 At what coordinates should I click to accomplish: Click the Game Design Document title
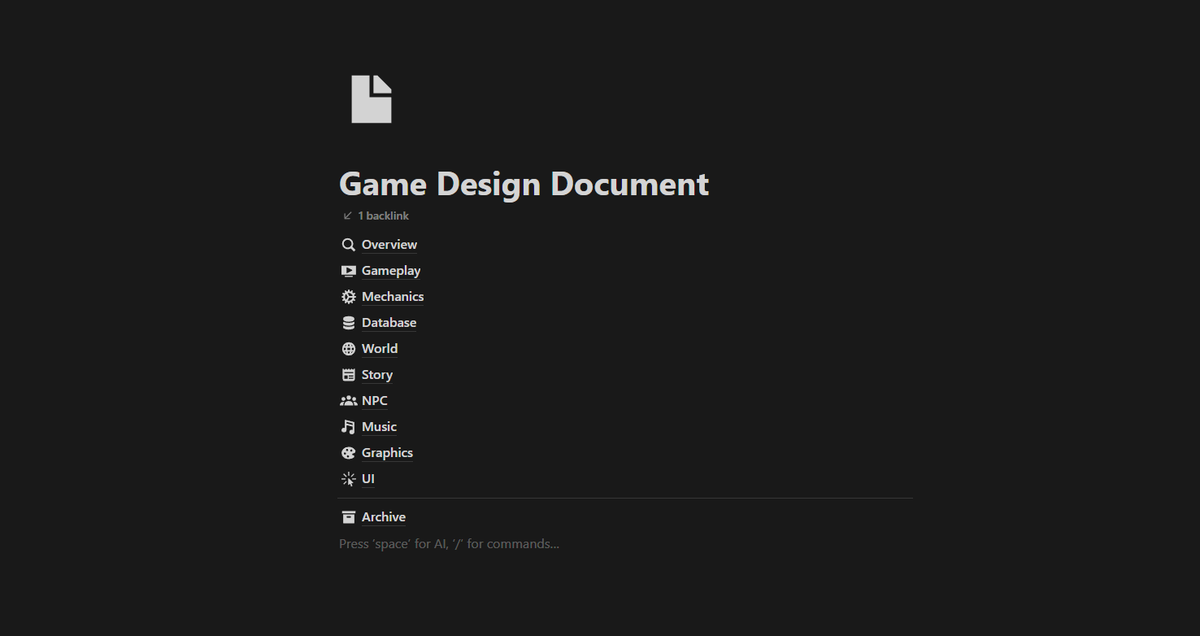point(524,184)
